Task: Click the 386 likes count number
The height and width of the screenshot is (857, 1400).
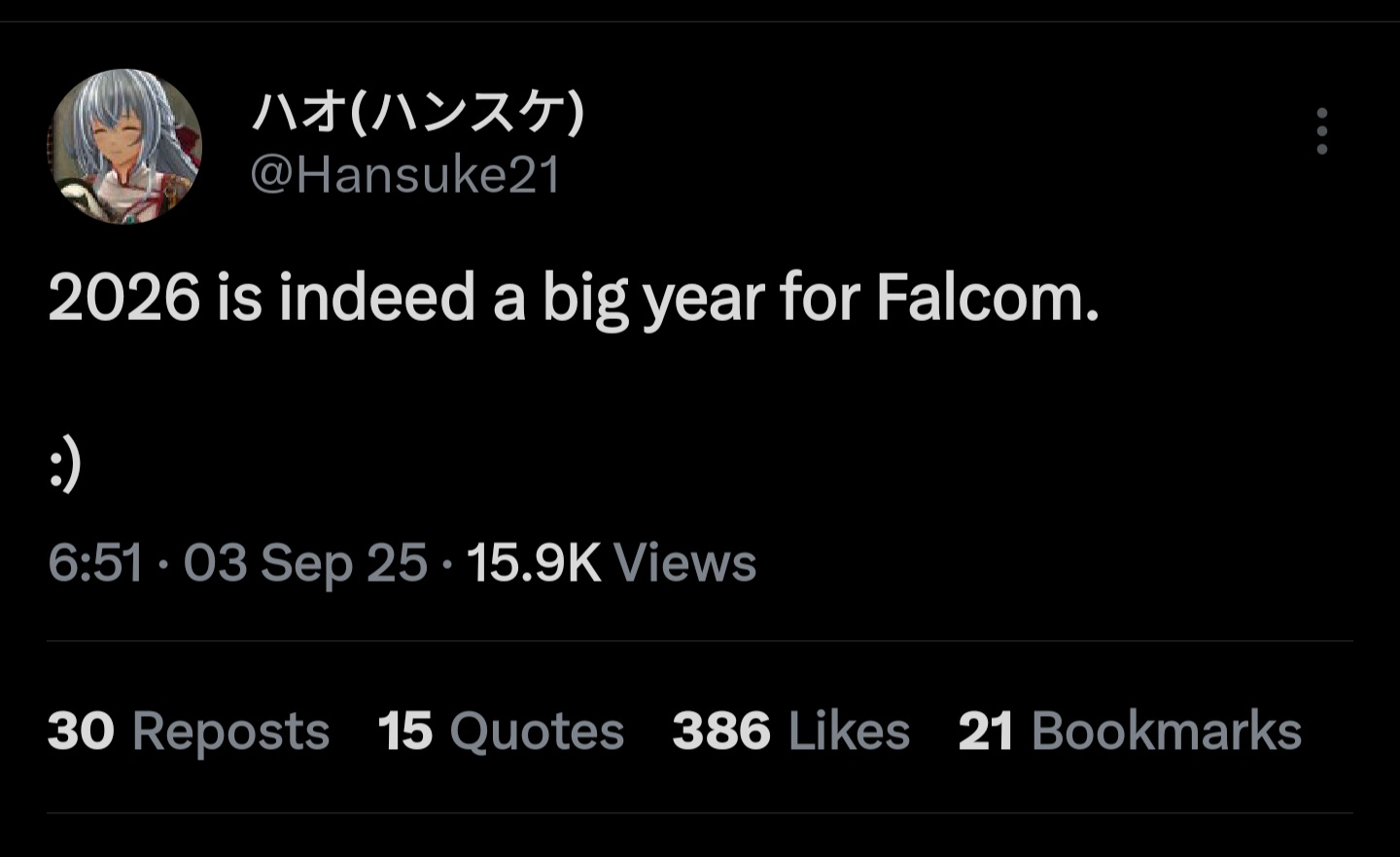Action: [x=720, y=732]
